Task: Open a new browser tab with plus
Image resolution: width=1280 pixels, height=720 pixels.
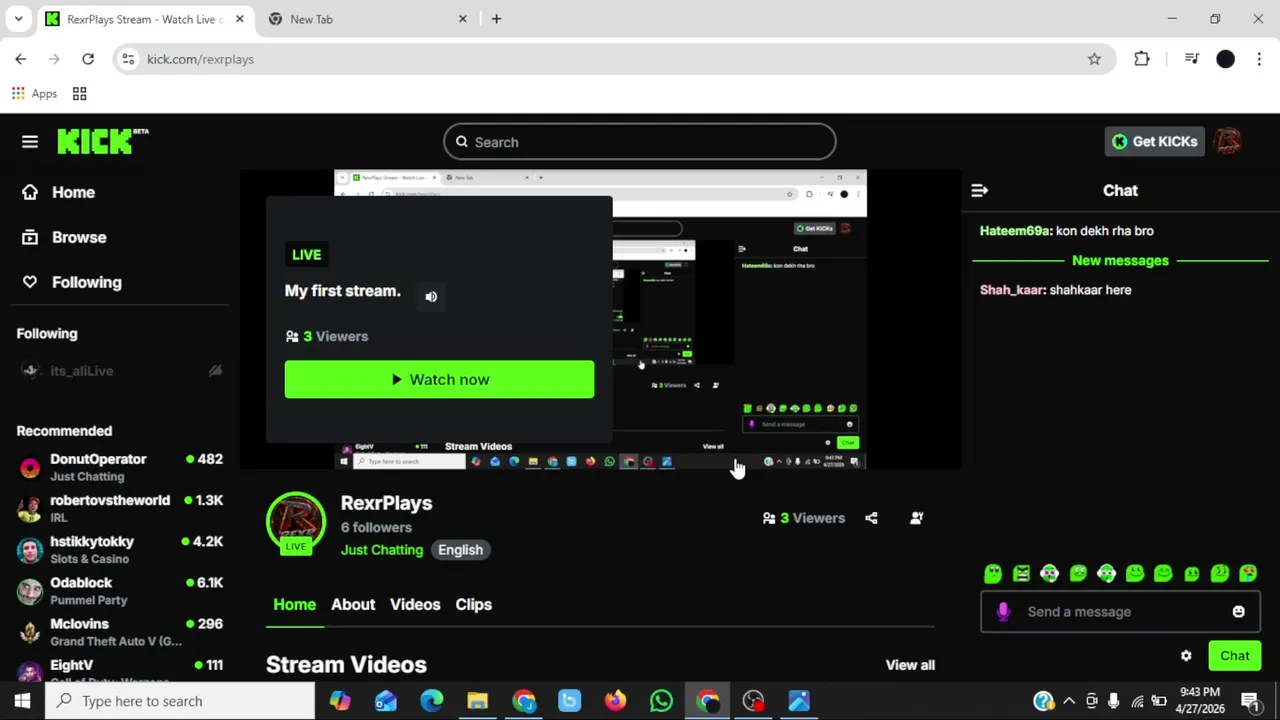Action: [x=496, y=19]
